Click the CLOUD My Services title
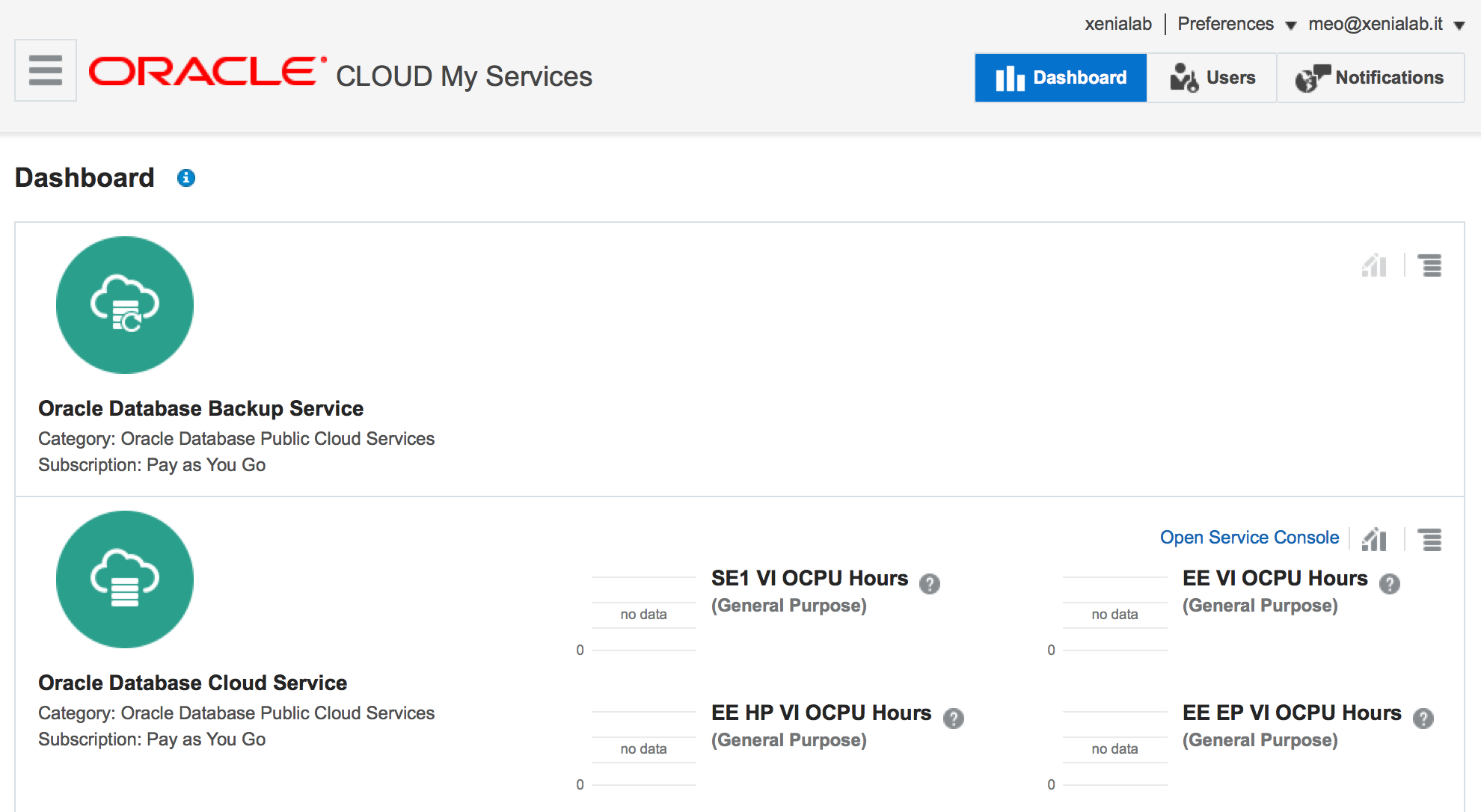The width and height of the screenshot is (1481, 812). (x=464, y=77)
